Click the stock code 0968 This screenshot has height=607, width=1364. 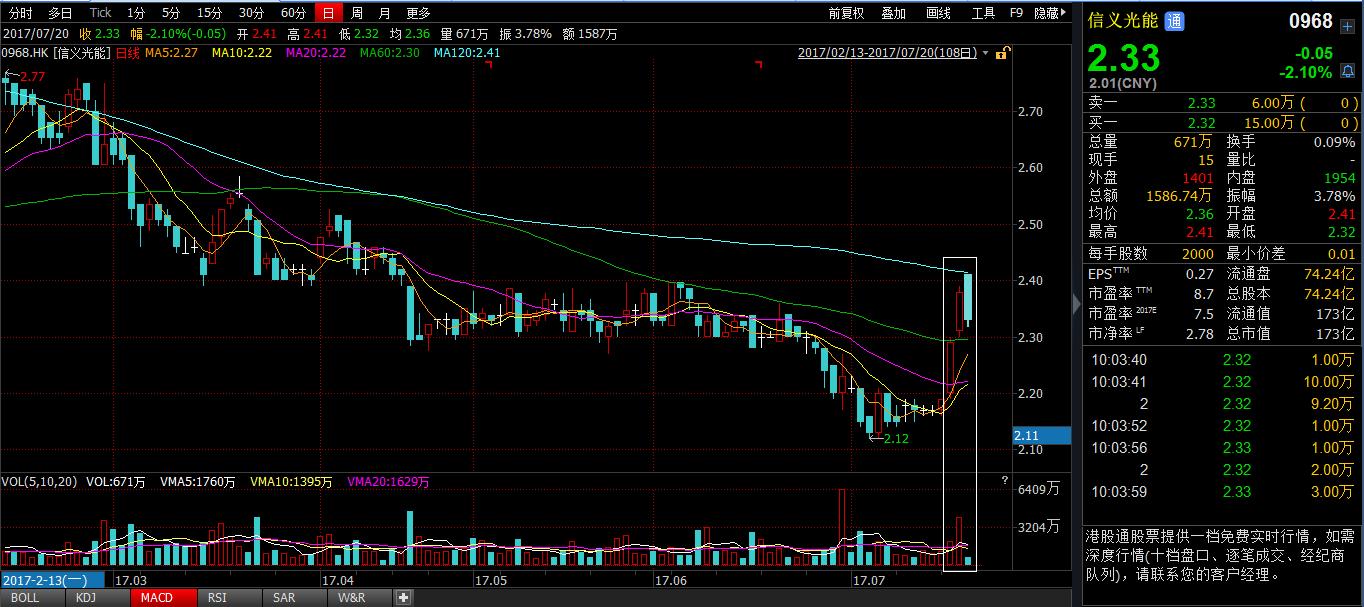(1310, 21)
